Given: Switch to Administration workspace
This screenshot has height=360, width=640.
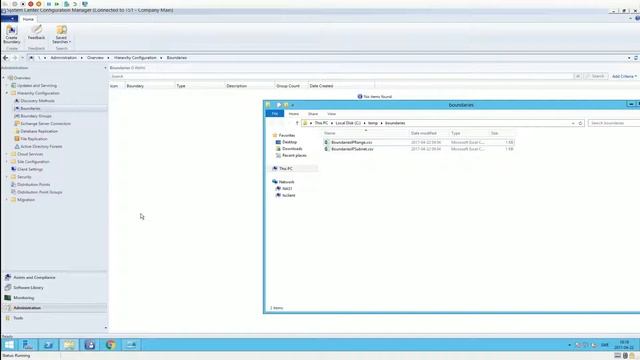Looking at the screenshot, I should (54, 308).
